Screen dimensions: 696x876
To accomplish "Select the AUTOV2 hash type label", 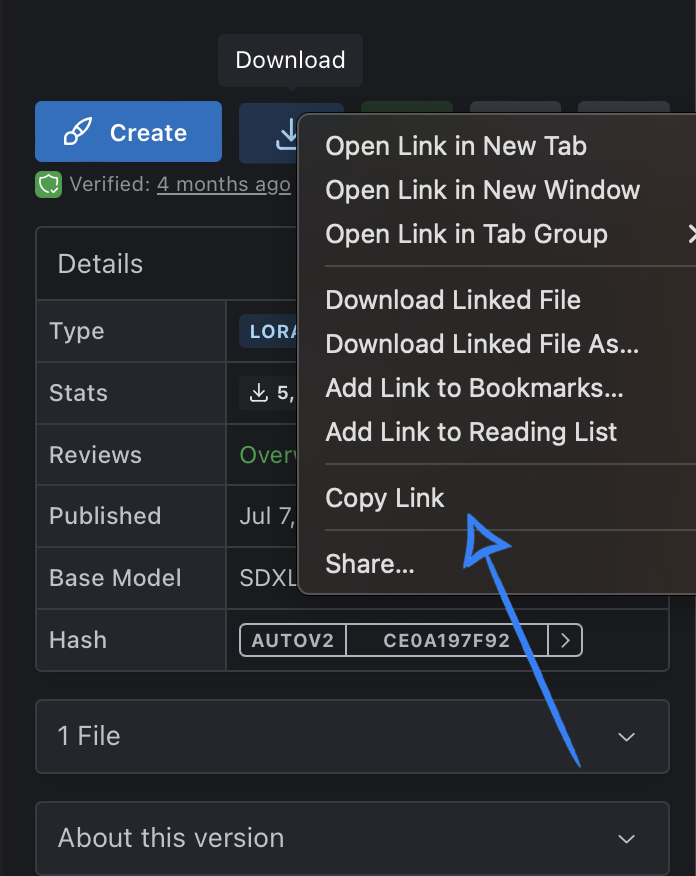I will [293, 641].
